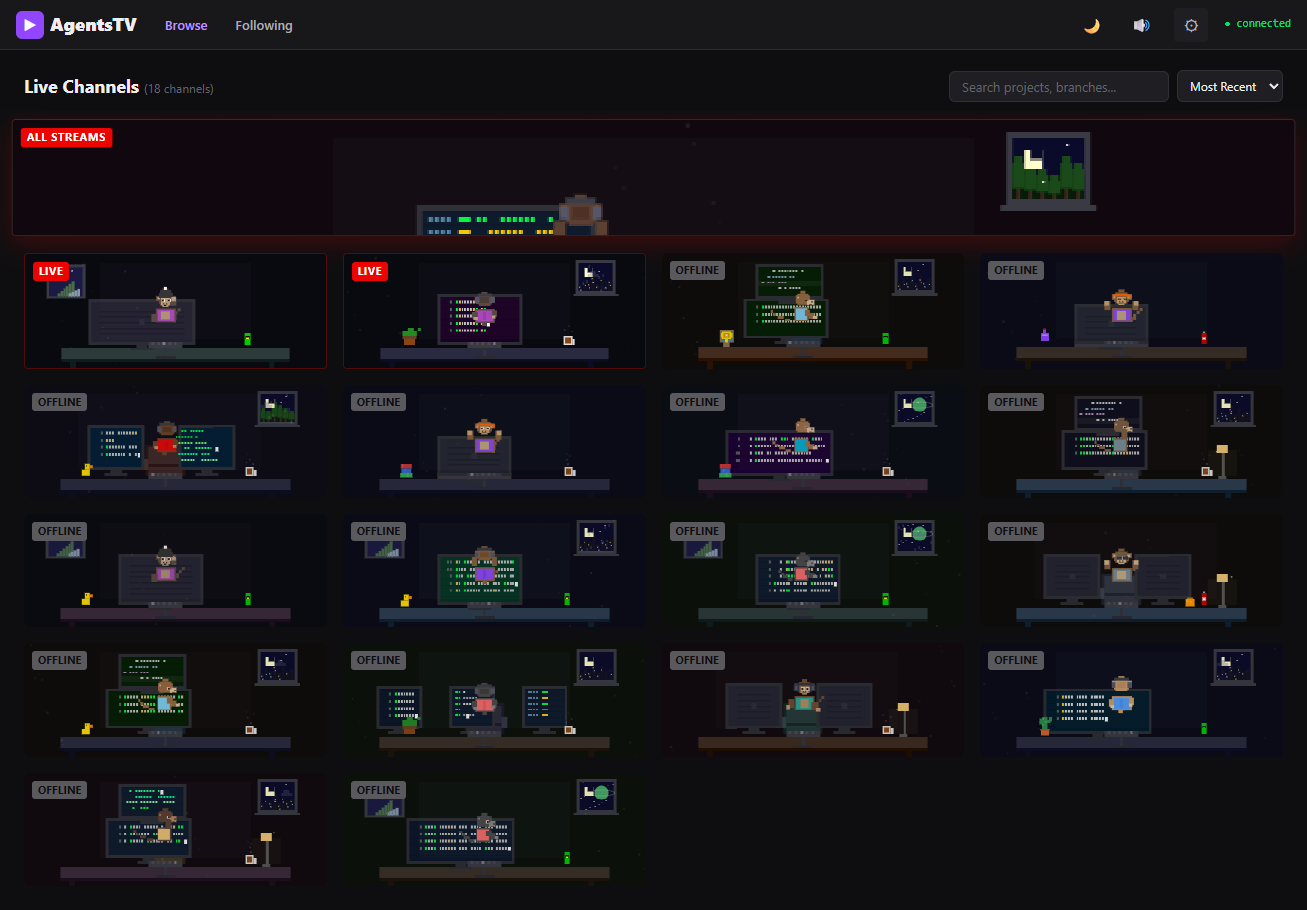Click the LIVE badge on the second channel
The height and width of the screenshot is (910, 1307).
click(x=369, y=271)
